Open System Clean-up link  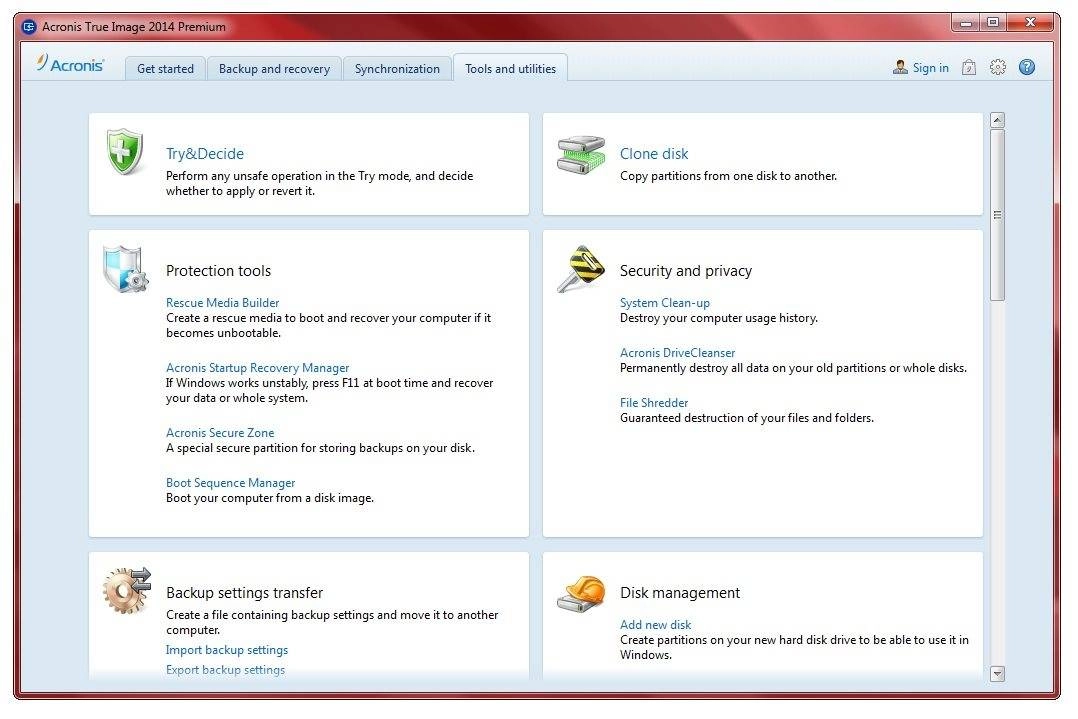[664, 302]
